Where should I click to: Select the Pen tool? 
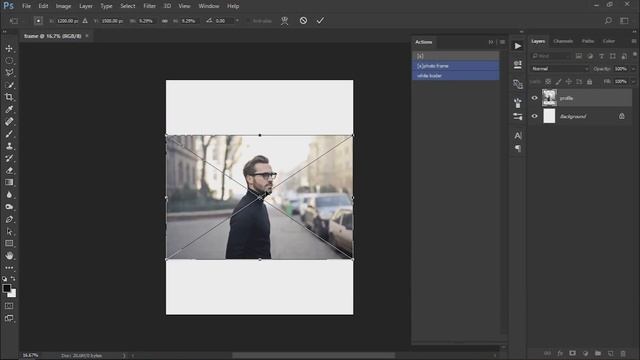click(x=9, y=219)
